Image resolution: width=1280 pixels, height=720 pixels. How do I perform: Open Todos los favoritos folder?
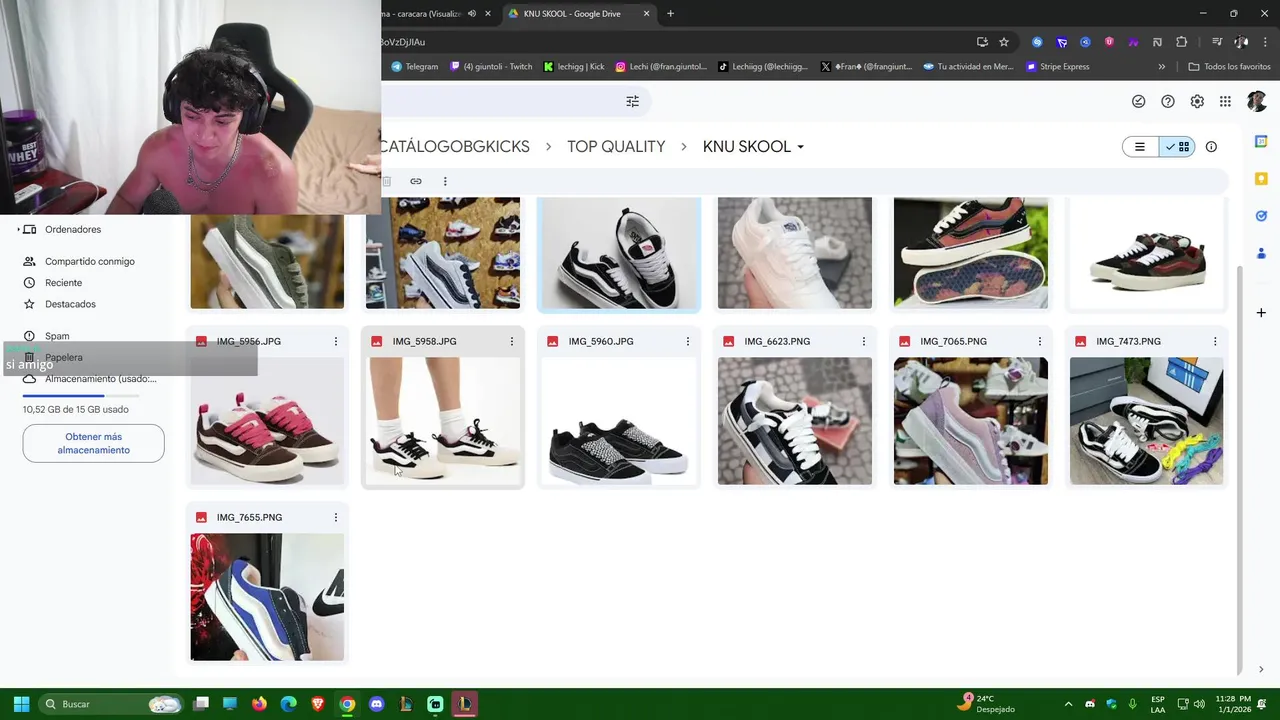click(x=1229, y=67)
